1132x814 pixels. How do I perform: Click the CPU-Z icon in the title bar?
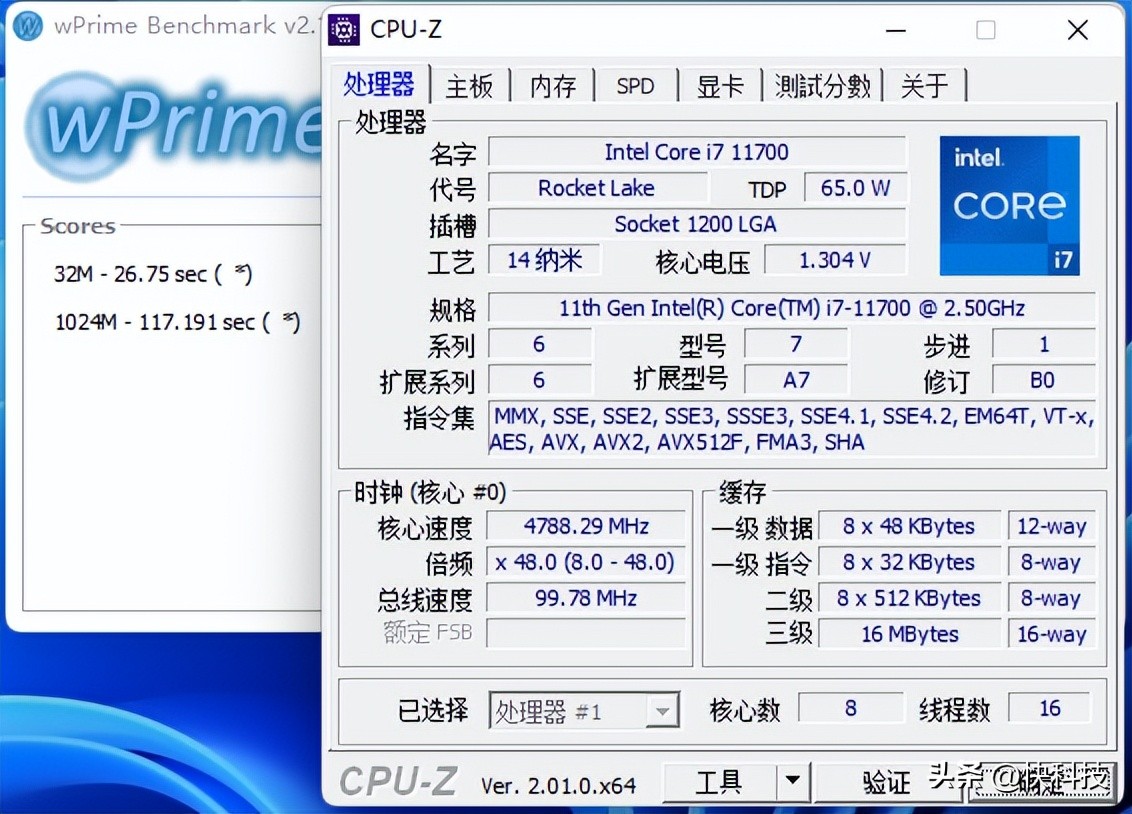point(343,30)
